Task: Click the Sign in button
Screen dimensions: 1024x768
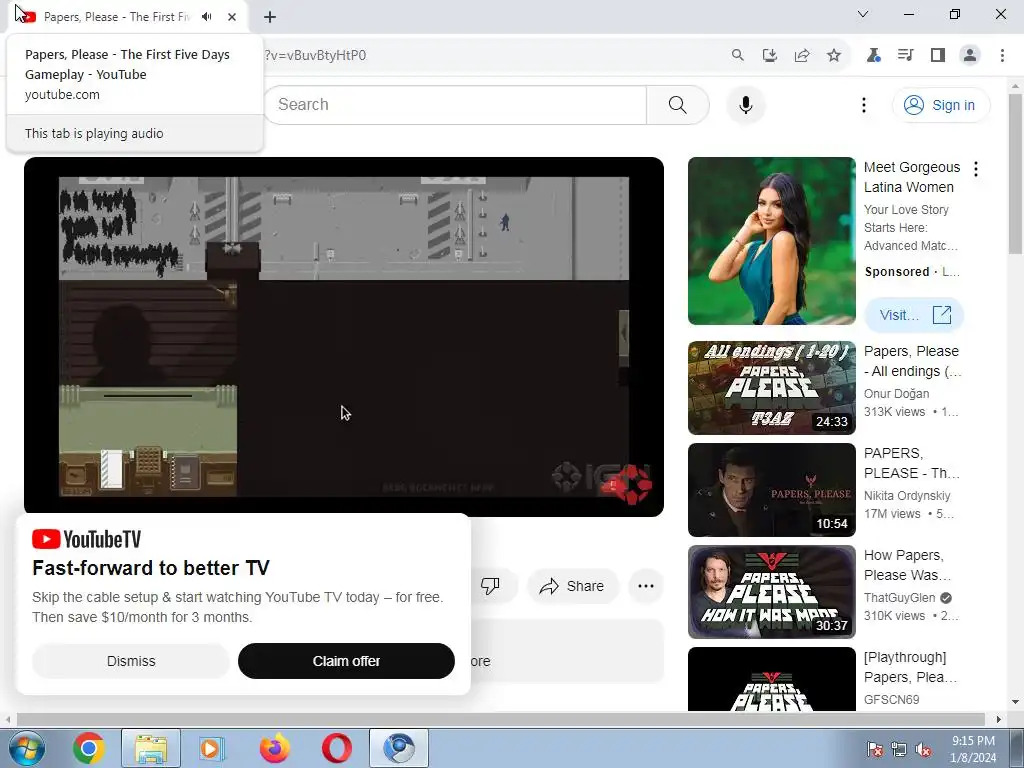Action: [x=941, y=104]
